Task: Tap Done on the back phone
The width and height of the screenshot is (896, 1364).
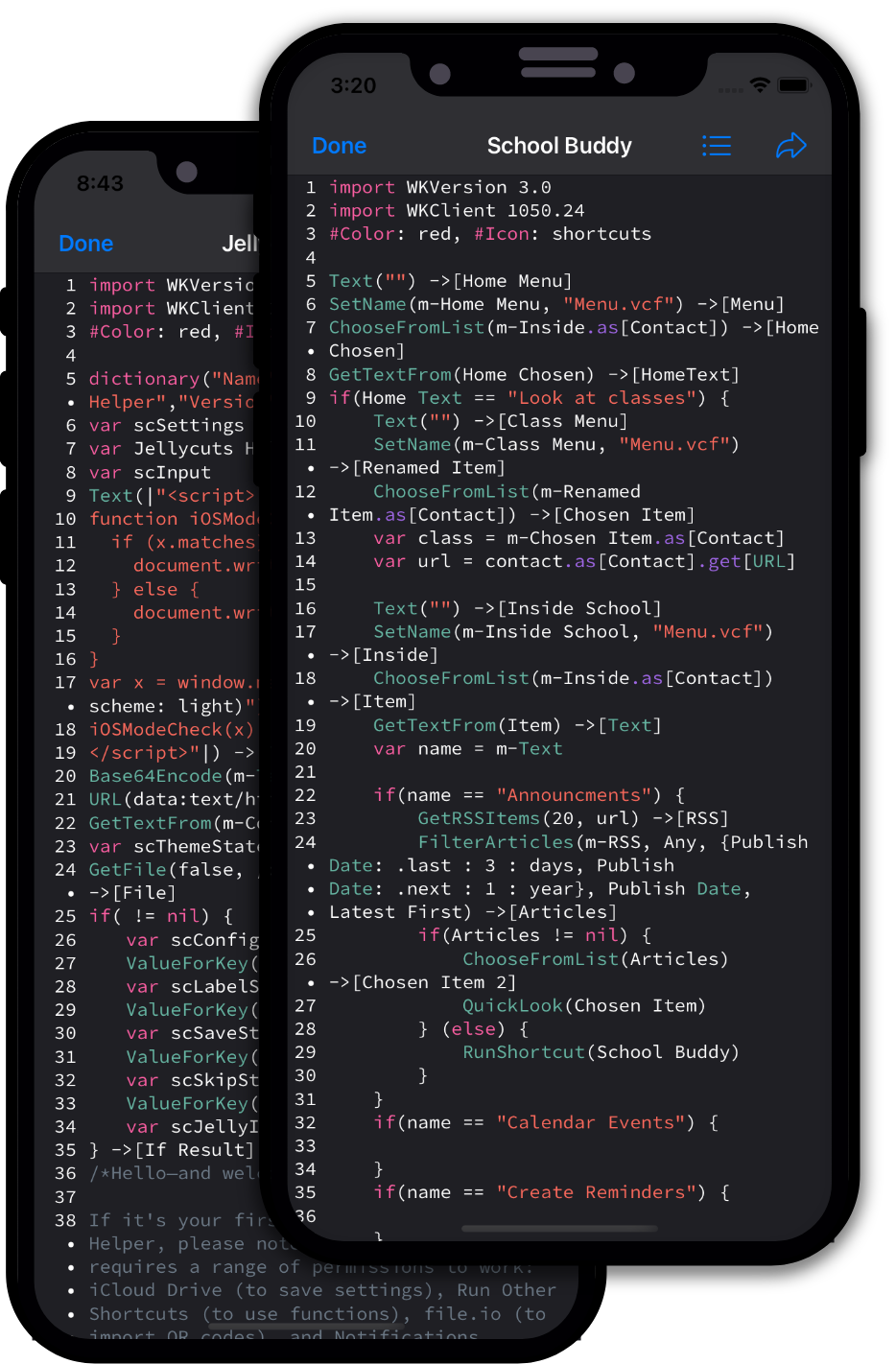Action: click(85, 244)
